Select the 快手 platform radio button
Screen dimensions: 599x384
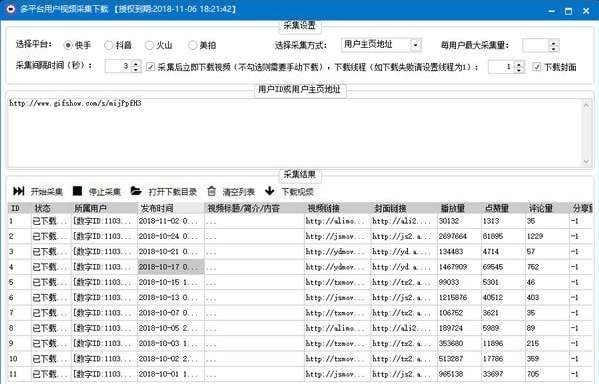tap(68, 45)
